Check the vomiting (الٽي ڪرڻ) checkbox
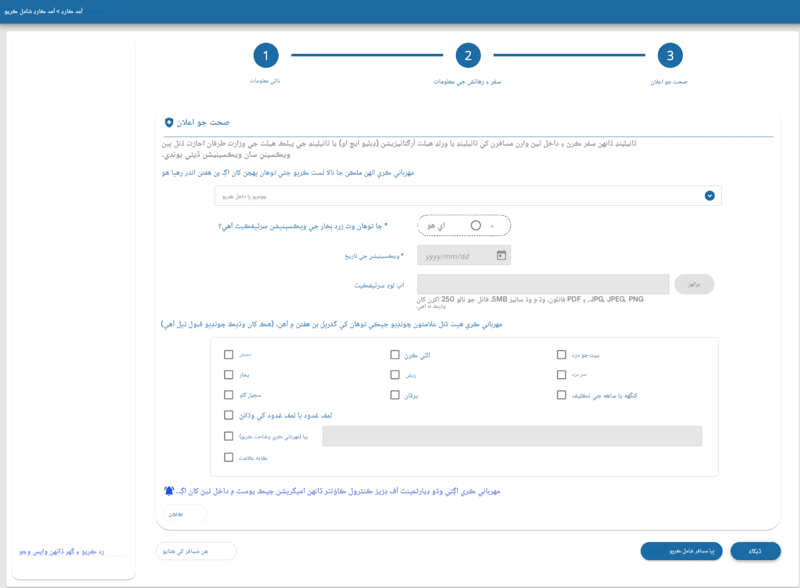Screen dimensions: 800x588 [395, 354]
